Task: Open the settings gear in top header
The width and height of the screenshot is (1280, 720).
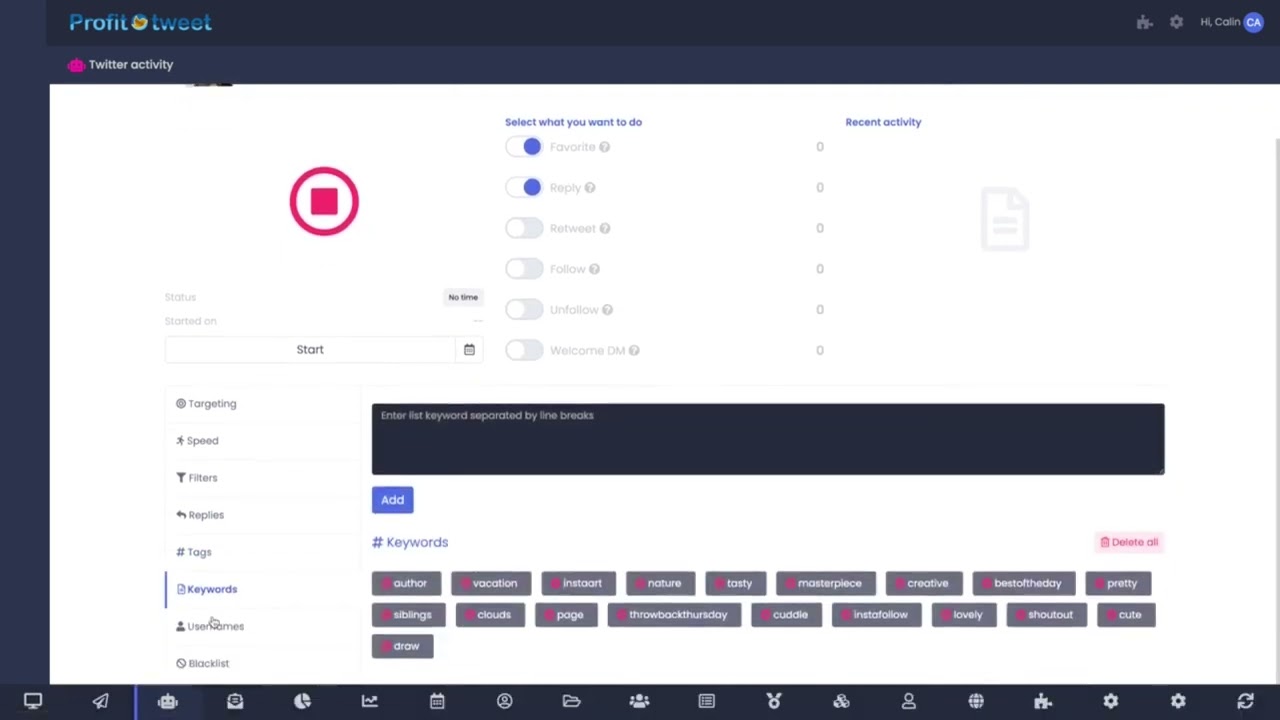Action: click(x=1177, y=22)
